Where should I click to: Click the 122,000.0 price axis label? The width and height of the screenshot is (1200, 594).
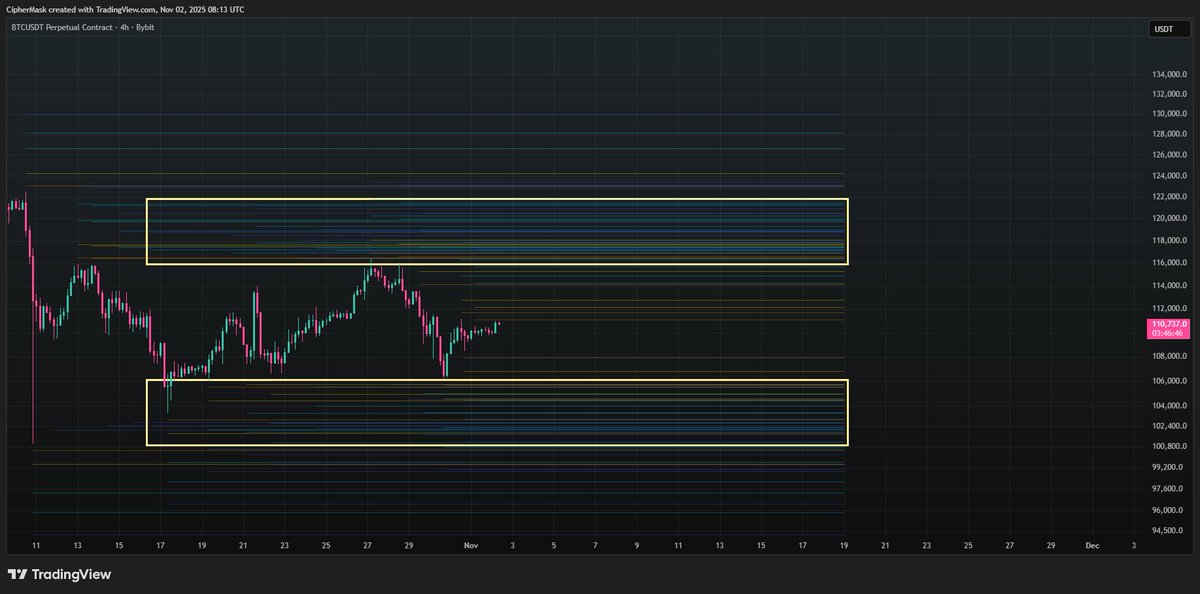pos(1170,197)
